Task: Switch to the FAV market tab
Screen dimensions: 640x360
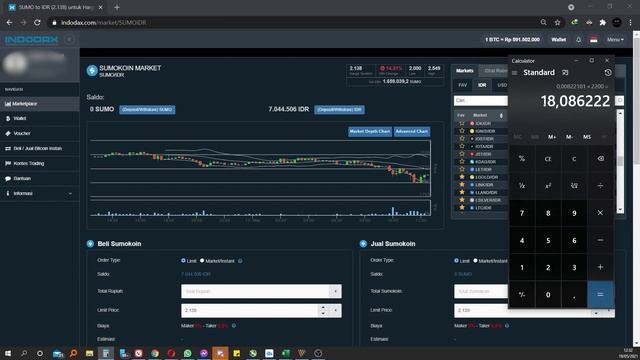Action: (462, 85)
